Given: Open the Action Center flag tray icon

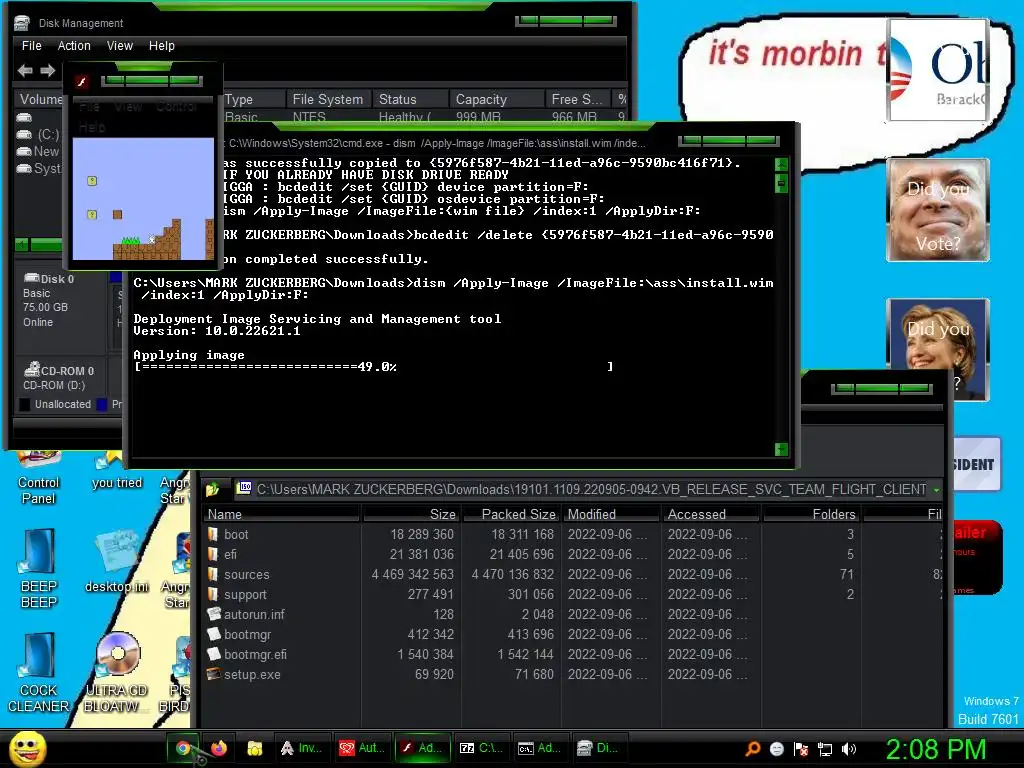Looking at the screenshot, I should 801,749.
